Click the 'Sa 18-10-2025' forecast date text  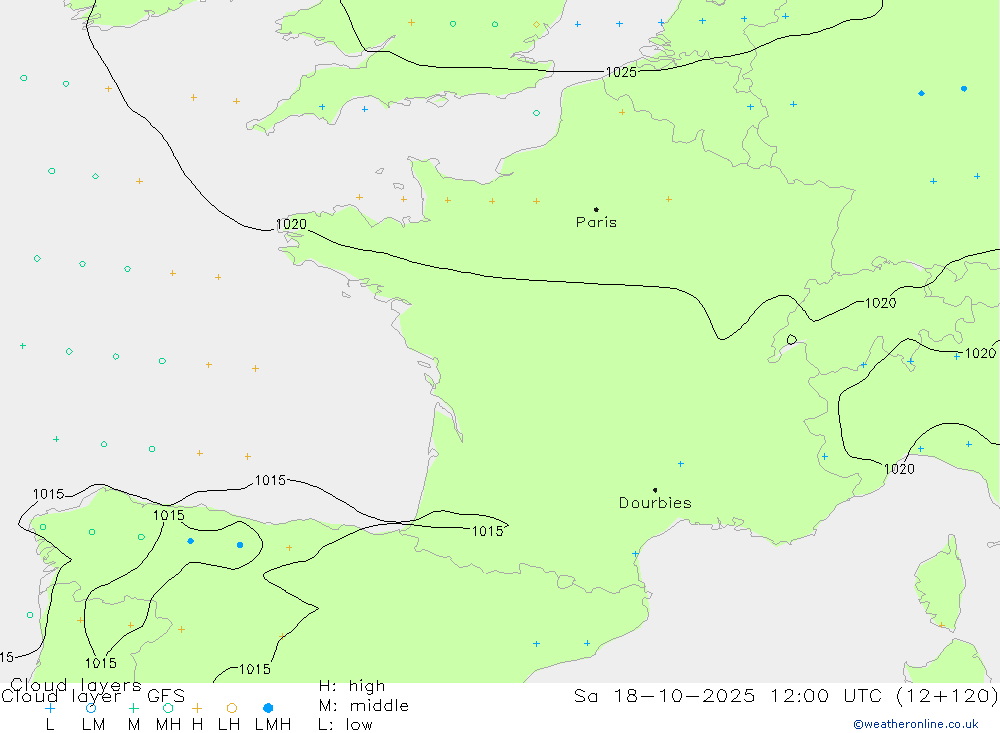click(665, 695)
